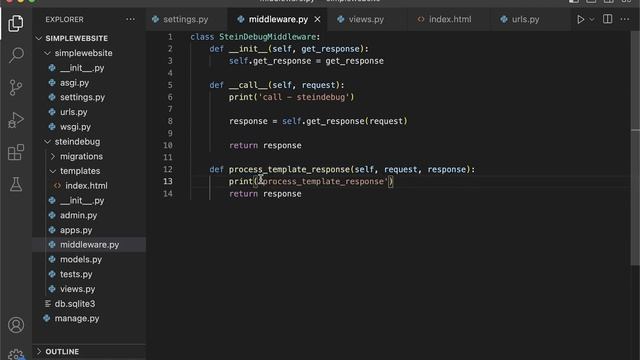Viewport: 640px width, 360px height.
Task: Open the Testing flask view
Action: click(16, 184)
